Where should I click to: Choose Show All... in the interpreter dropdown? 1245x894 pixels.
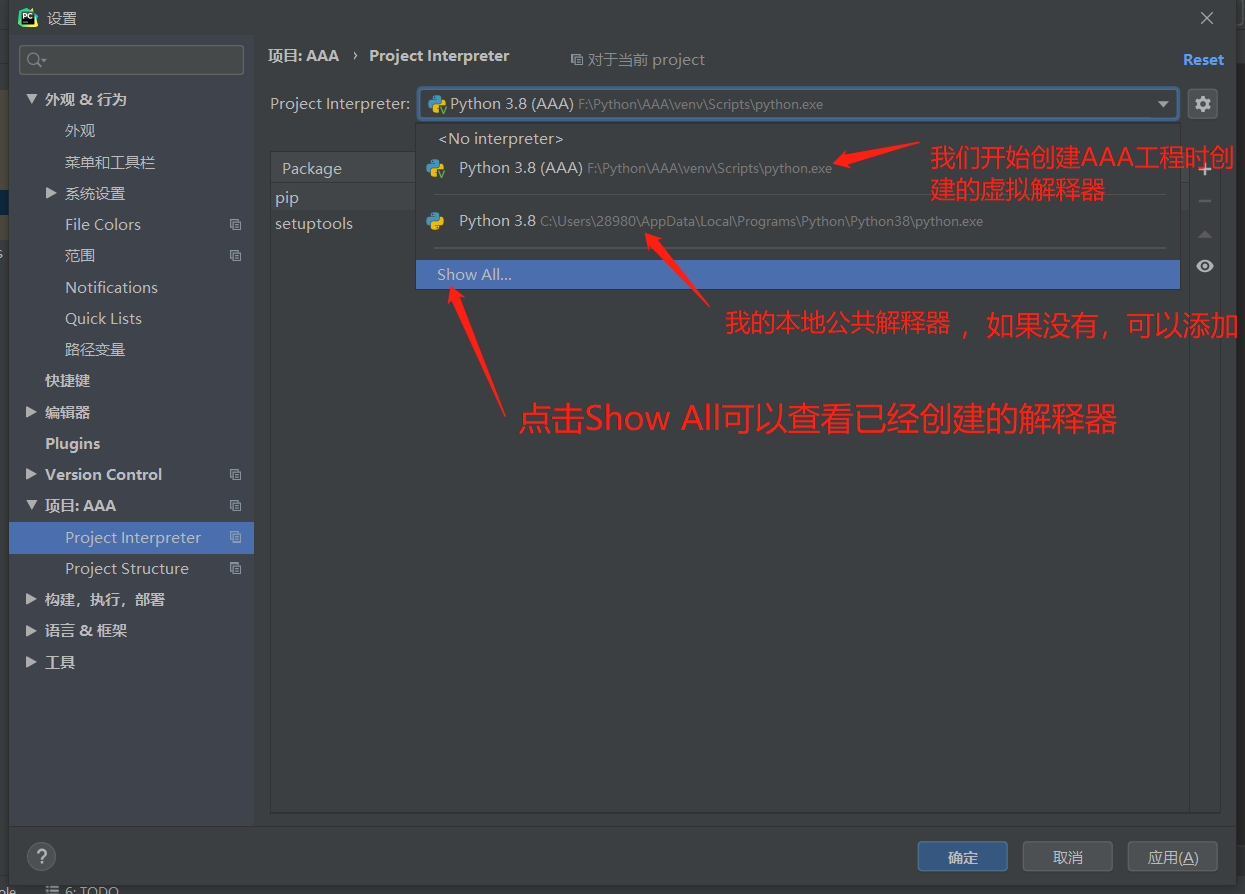[x=473, y=274]
